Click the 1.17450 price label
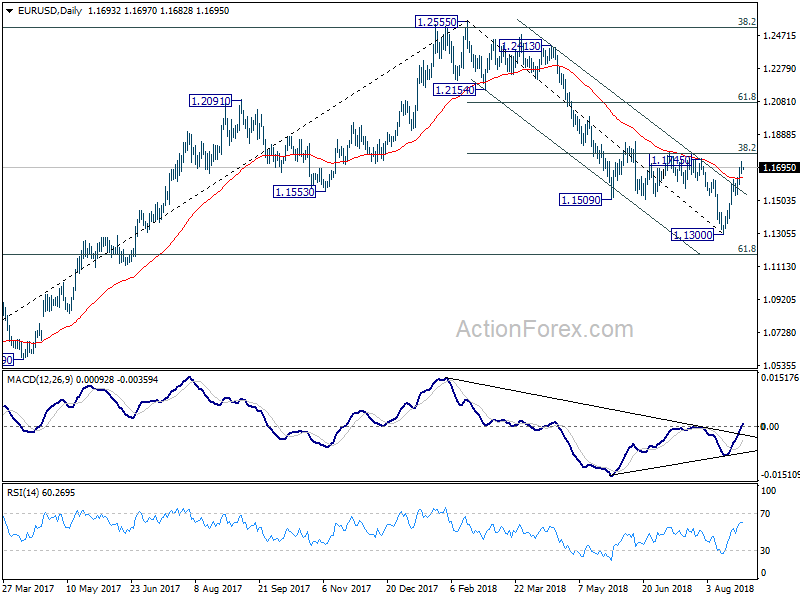Screen dimensions: 800x600 (x=671, y=160)
